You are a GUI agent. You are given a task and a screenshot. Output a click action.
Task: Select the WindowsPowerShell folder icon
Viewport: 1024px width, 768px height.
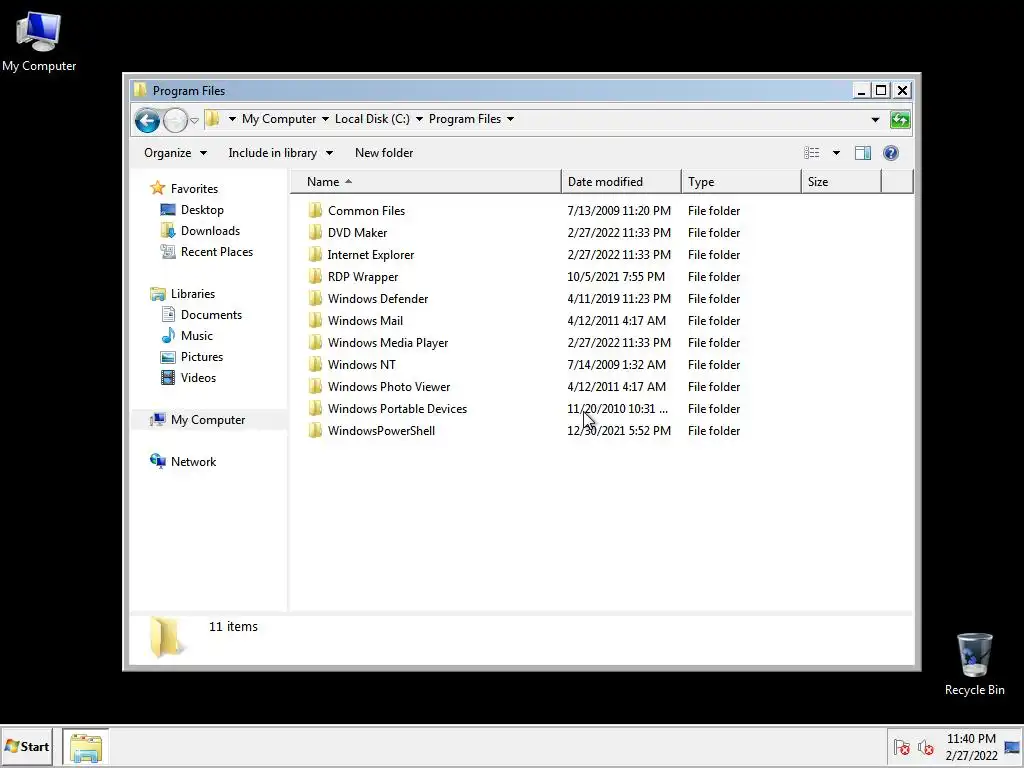315,430
